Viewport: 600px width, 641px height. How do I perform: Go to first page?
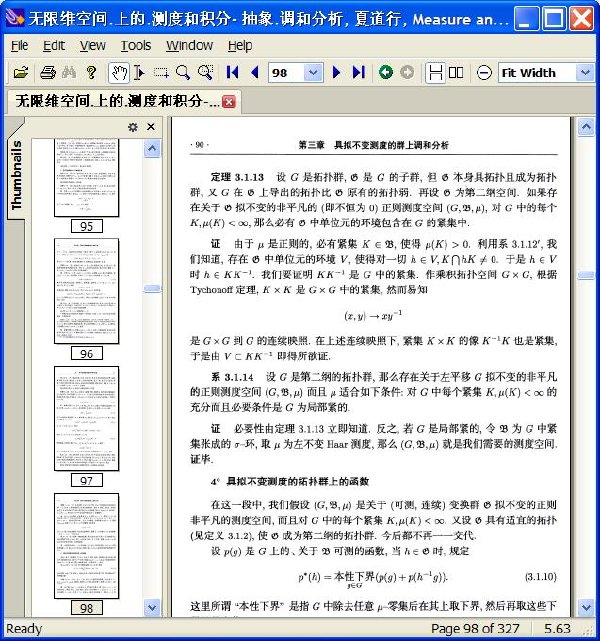point(232,73)
